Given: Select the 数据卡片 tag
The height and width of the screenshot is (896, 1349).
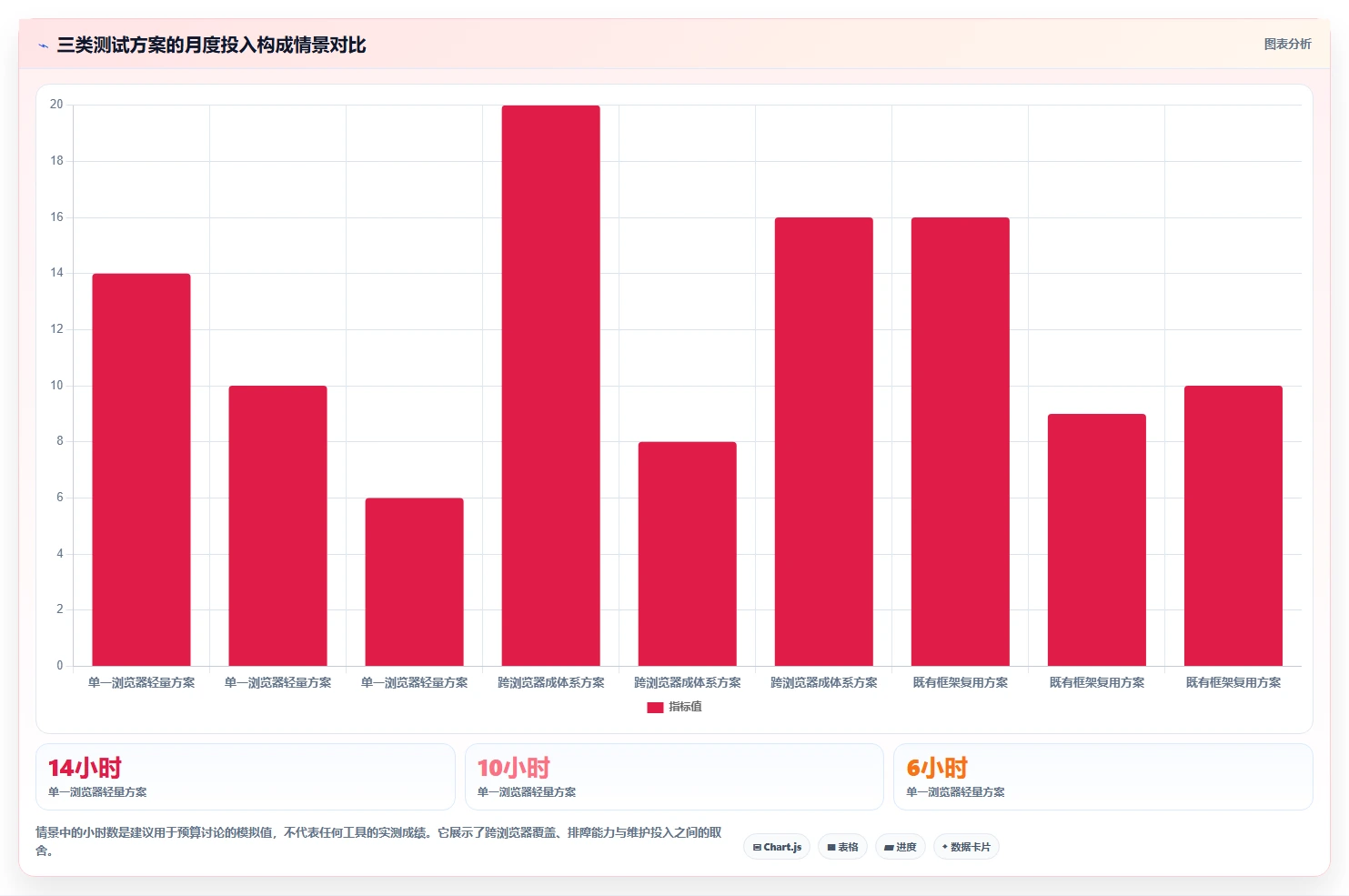Looking at the screenshot, I should pos(966,847).
